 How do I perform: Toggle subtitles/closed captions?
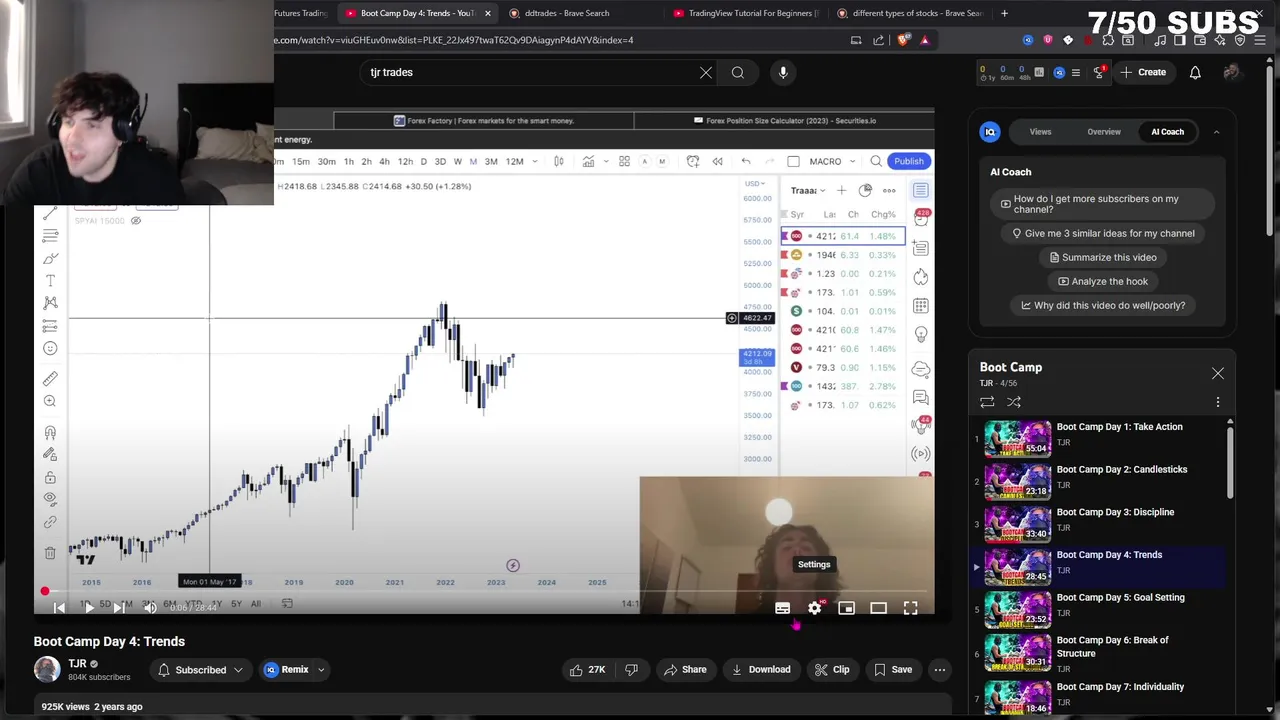tap(782, 608)
